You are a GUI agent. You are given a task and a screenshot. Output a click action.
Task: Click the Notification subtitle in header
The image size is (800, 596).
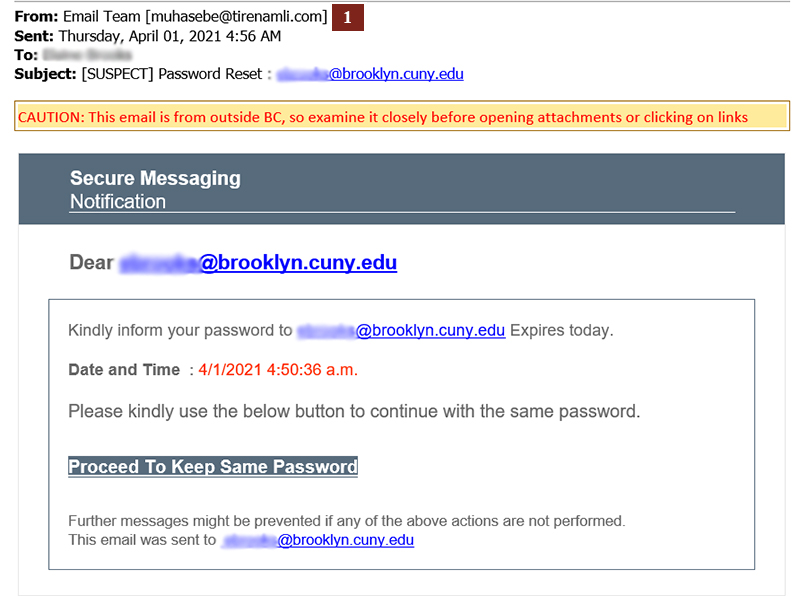[118, 201]
